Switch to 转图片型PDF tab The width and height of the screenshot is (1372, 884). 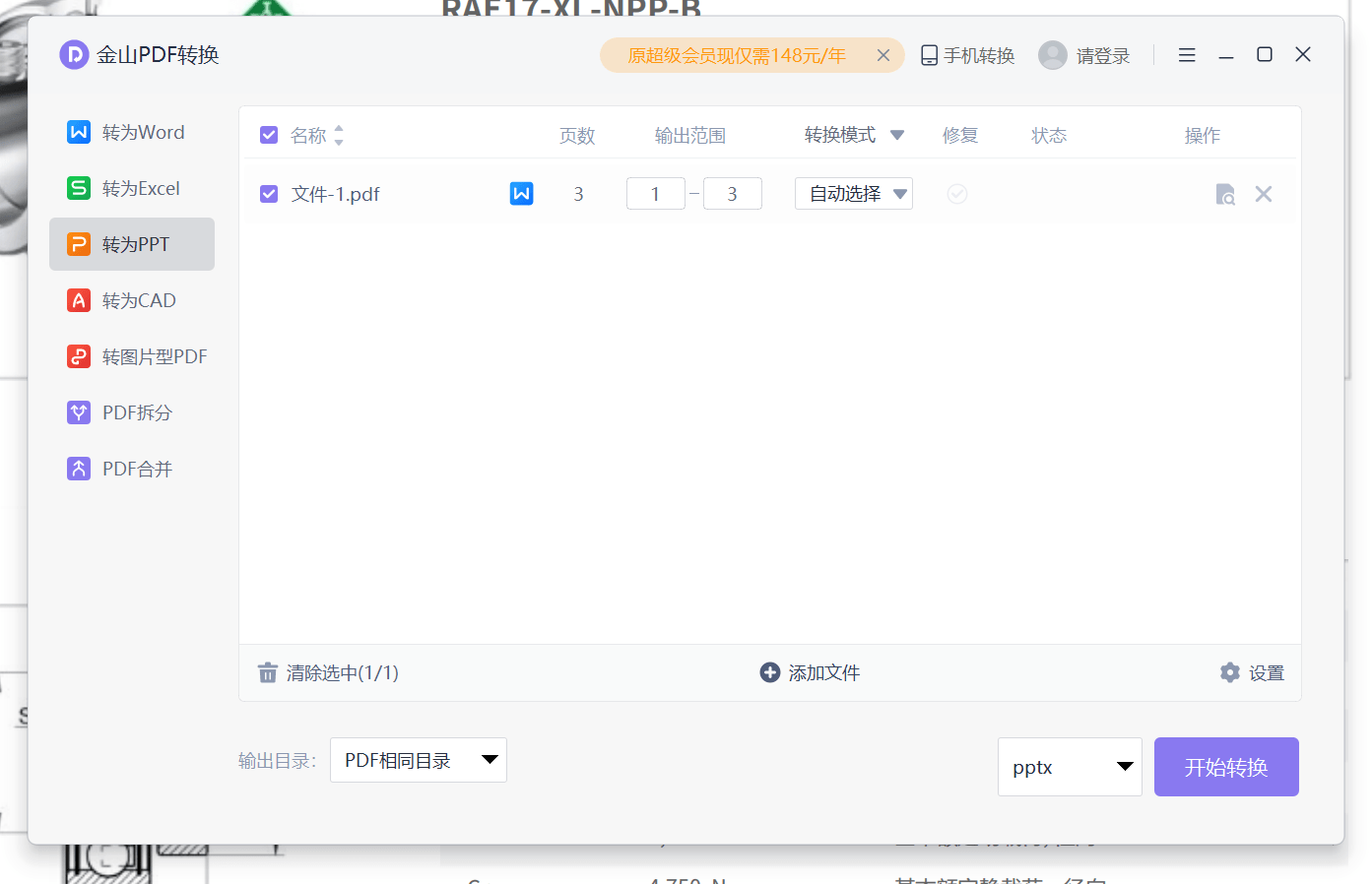click(132, 356)
